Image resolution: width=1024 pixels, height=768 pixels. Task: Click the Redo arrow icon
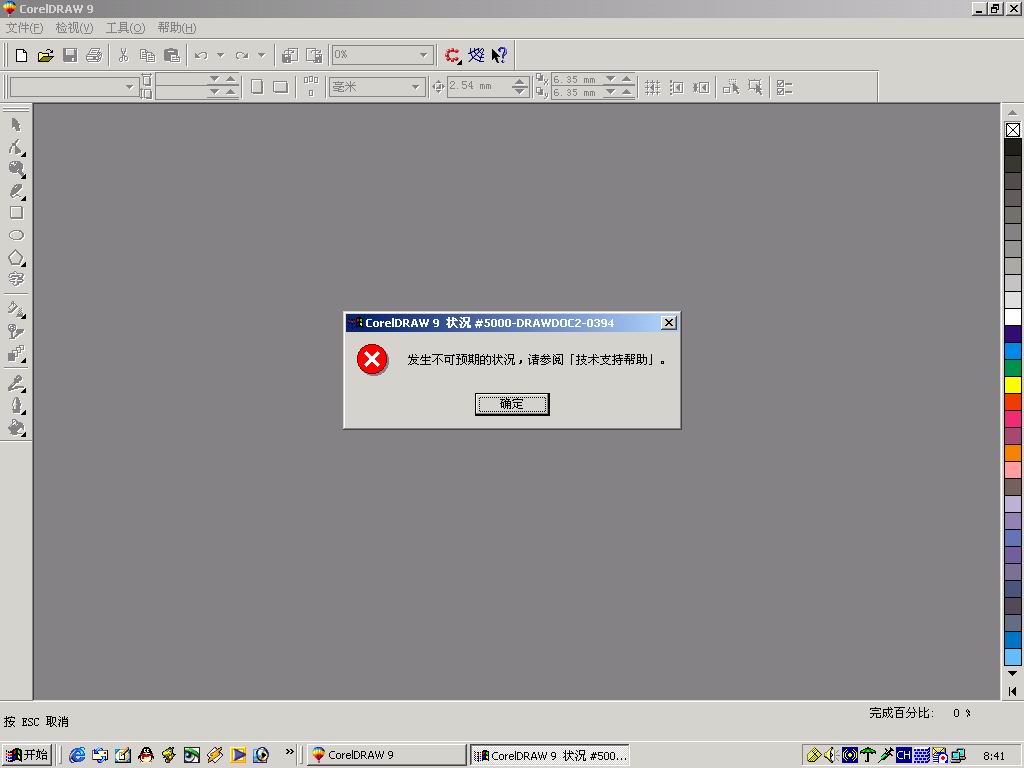(242, 56)
